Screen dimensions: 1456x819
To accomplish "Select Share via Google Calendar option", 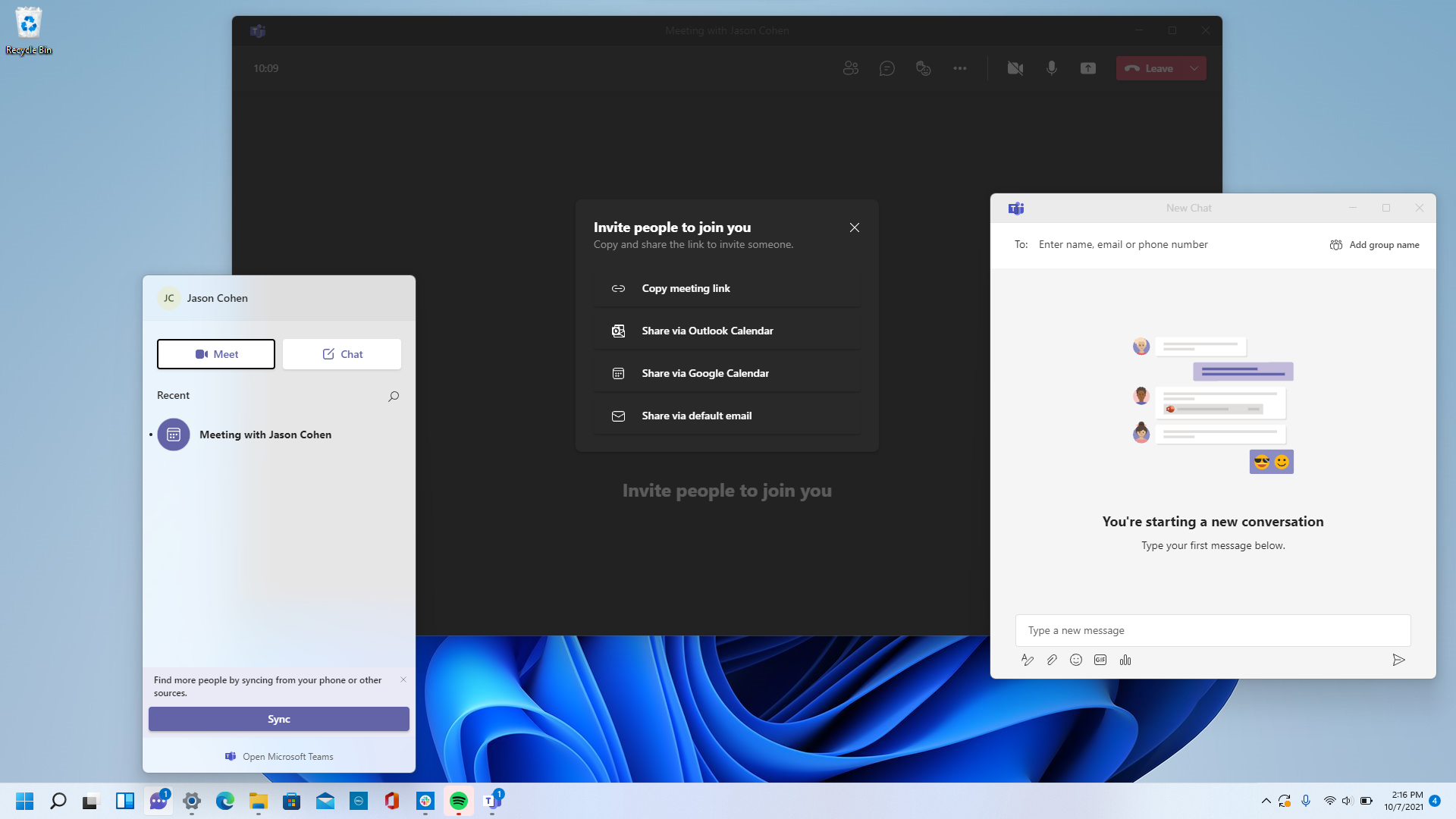I will coord(726,372).
